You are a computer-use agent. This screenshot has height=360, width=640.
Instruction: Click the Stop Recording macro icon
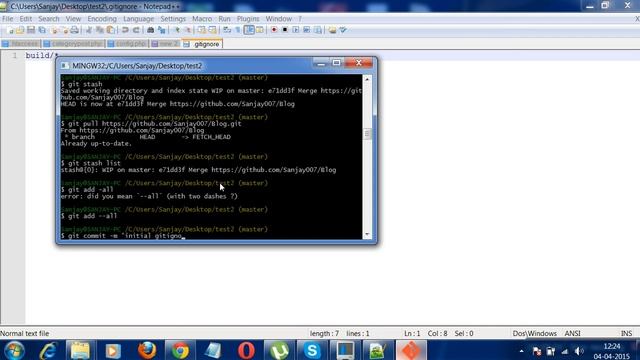click(285, 30)
